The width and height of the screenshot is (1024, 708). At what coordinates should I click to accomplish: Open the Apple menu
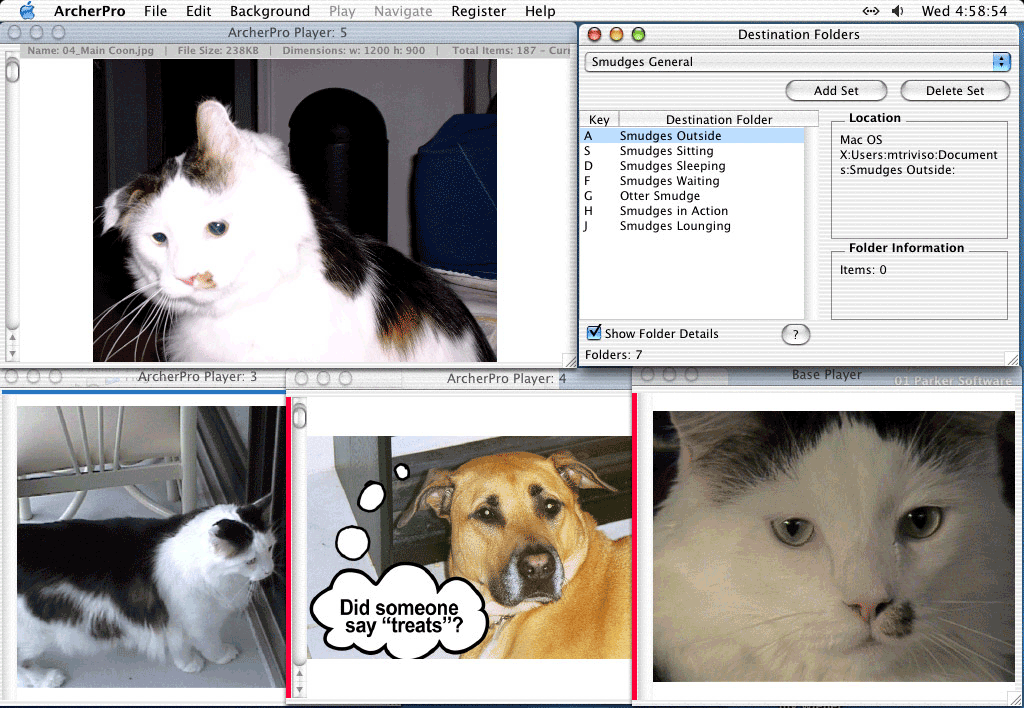click(27, 10)
